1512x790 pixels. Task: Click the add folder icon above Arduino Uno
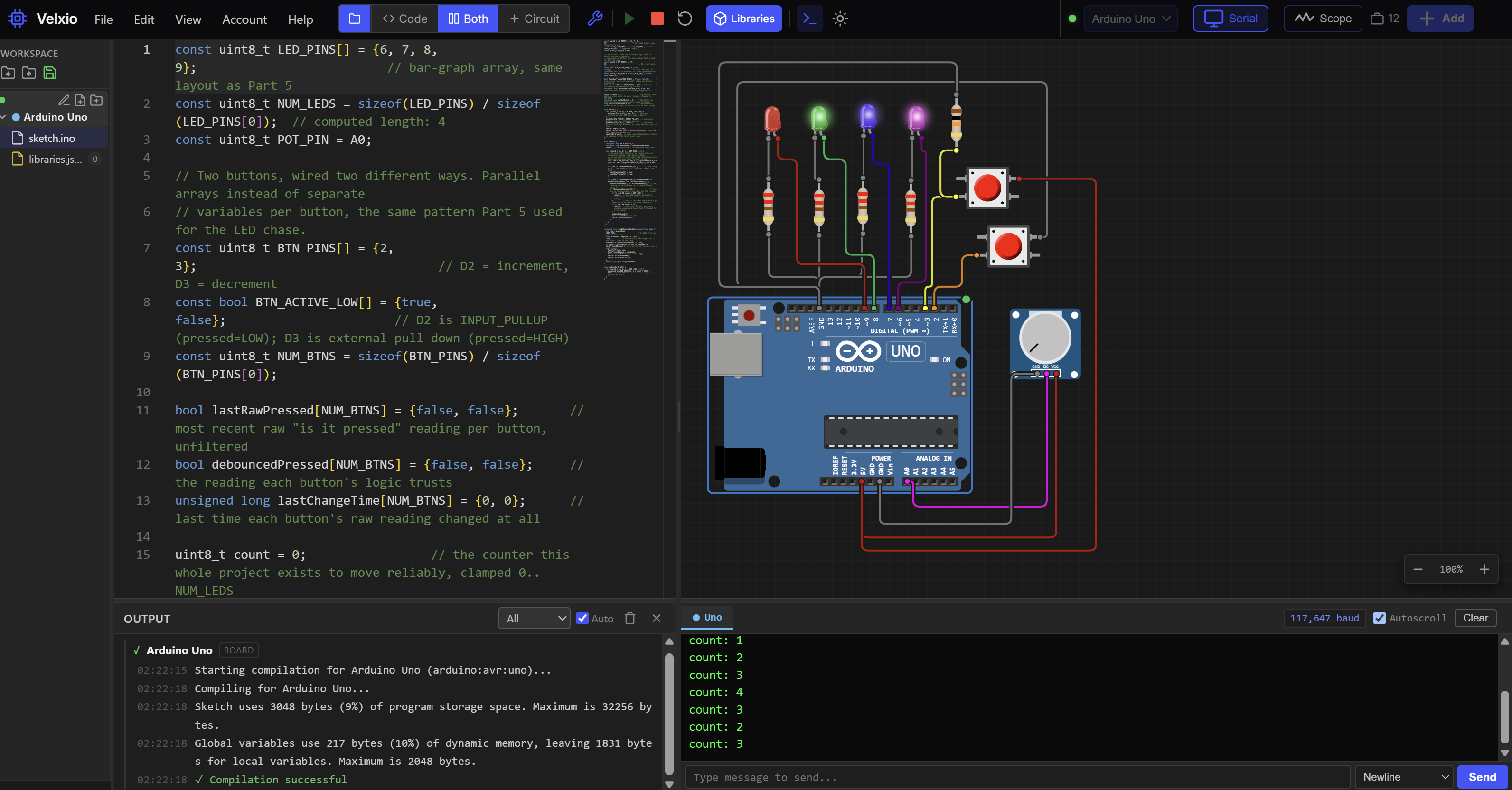click(97, 100)
